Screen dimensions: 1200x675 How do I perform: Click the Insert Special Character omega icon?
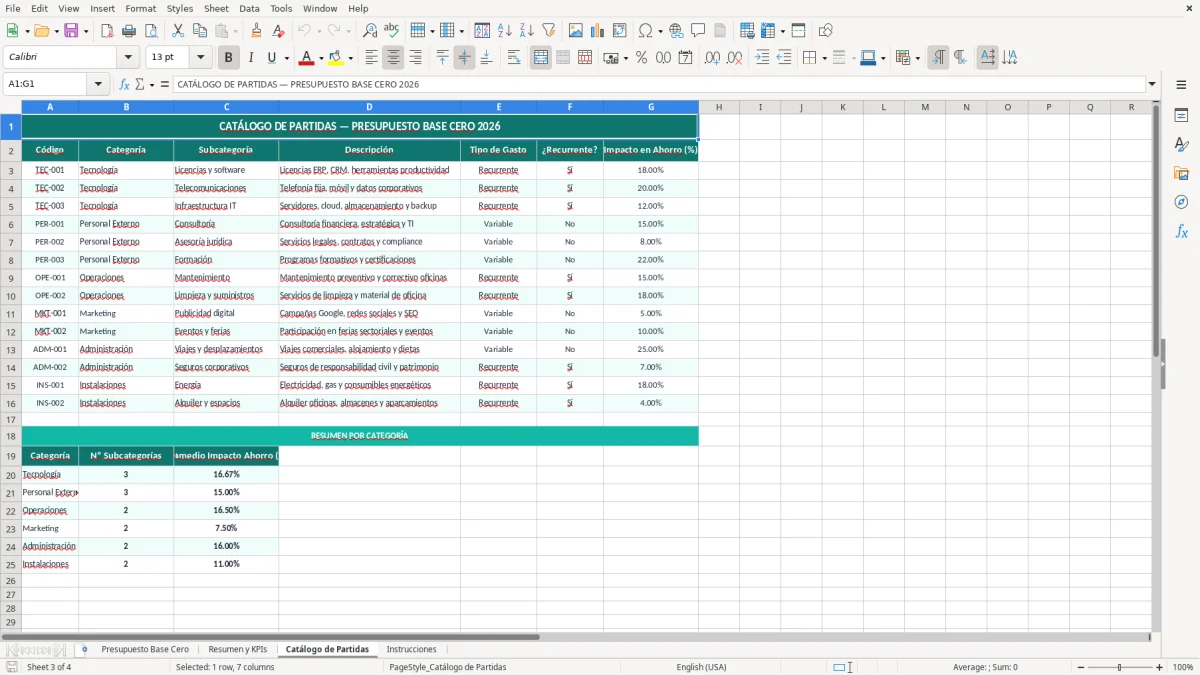point(645,31)
